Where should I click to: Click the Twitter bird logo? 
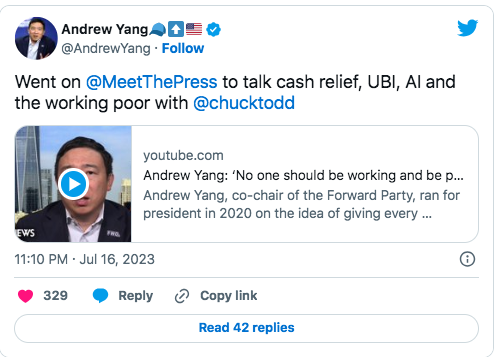click(467, 28)
